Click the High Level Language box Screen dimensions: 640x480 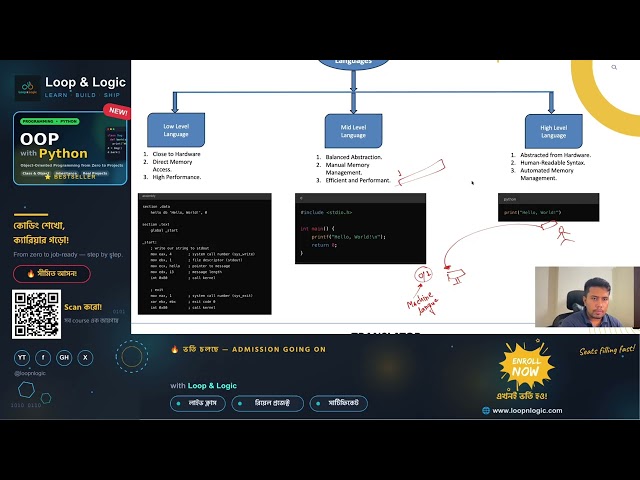[553, 131]
